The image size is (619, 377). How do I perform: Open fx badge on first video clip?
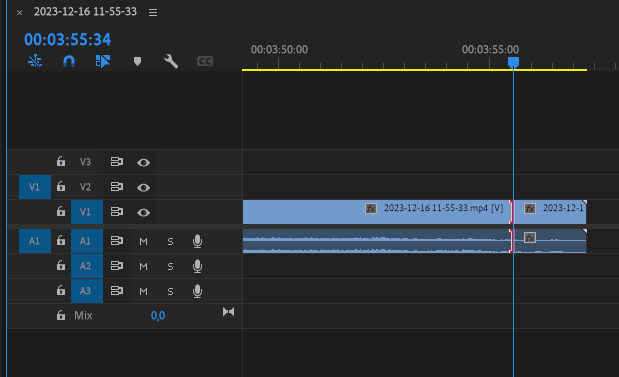click(371, 208)
